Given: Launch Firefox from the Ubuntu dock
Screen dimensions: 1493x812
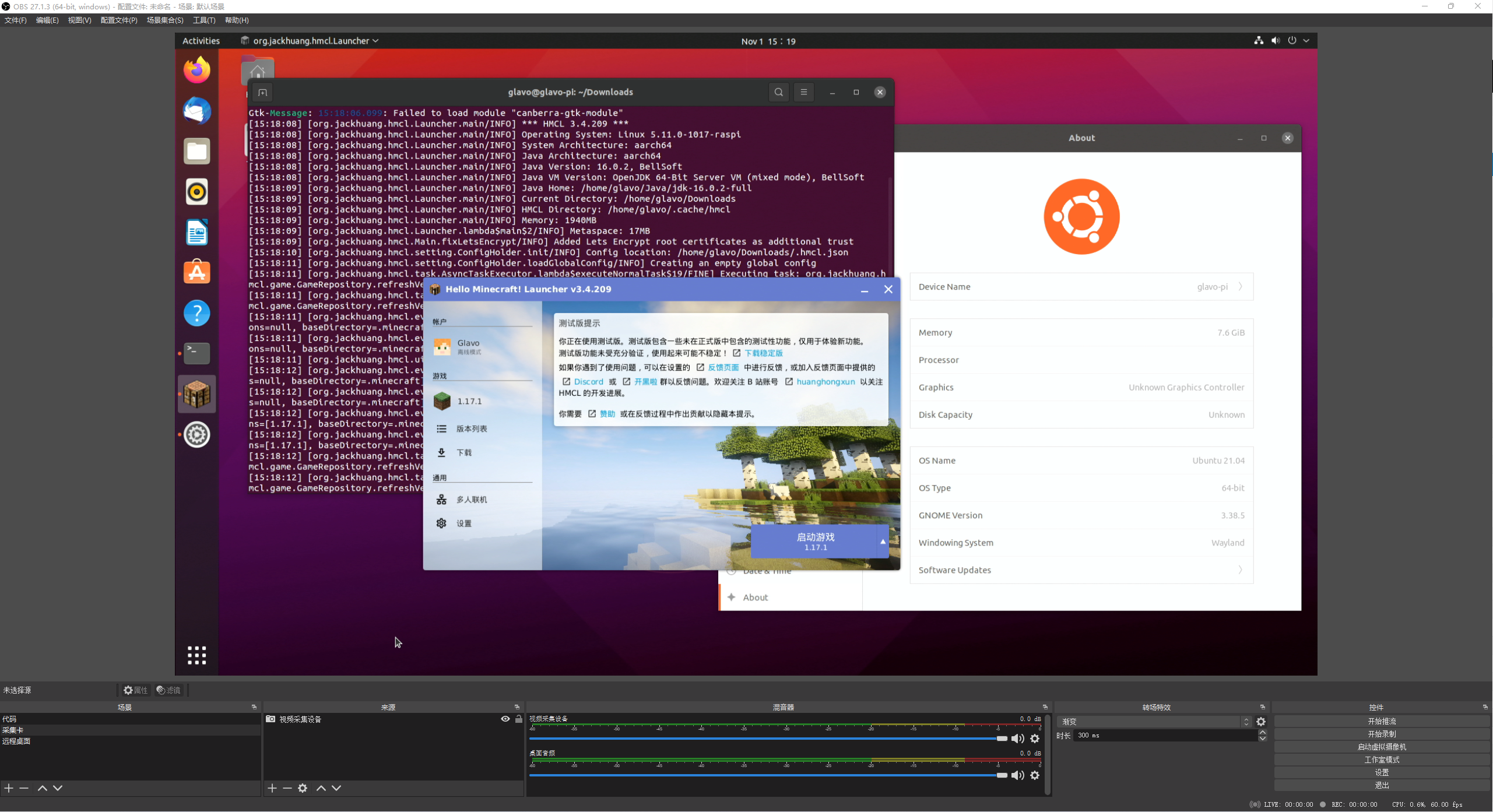Looking at the screenshot, I should pyautogui.click(x=196, y=69).
